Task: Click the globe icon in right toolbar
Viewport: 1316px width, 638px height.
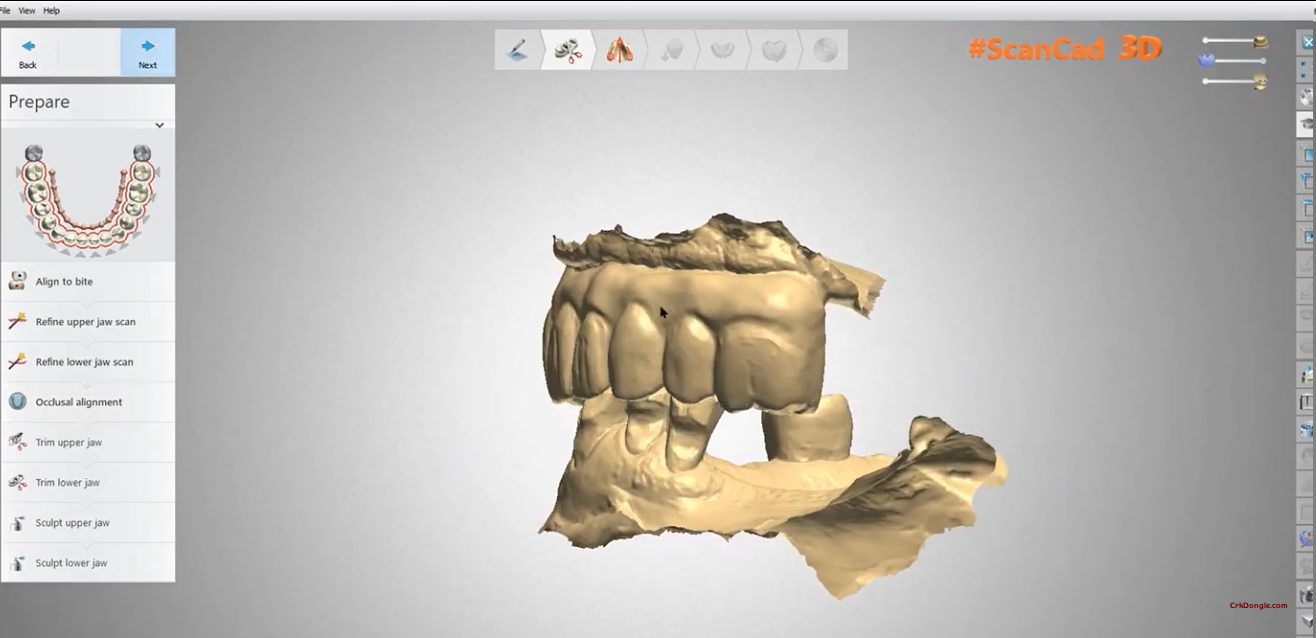Action: [x=1306, y=539]
